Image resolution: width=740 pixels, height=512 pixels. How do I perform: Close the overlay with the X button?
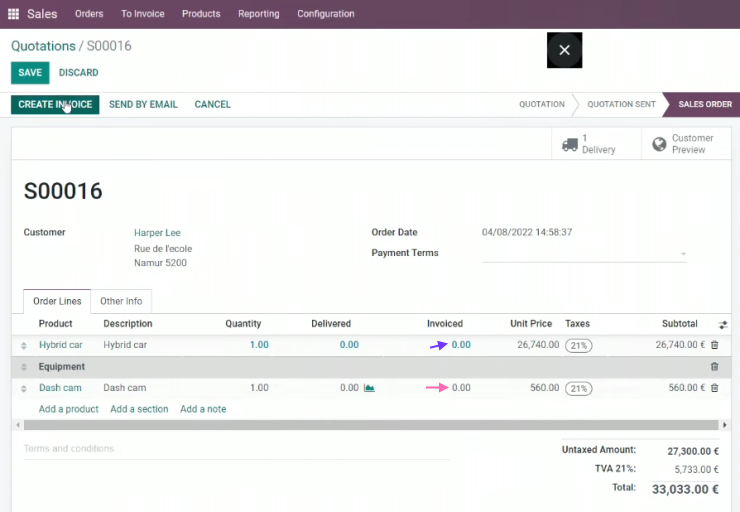[564, 50]
